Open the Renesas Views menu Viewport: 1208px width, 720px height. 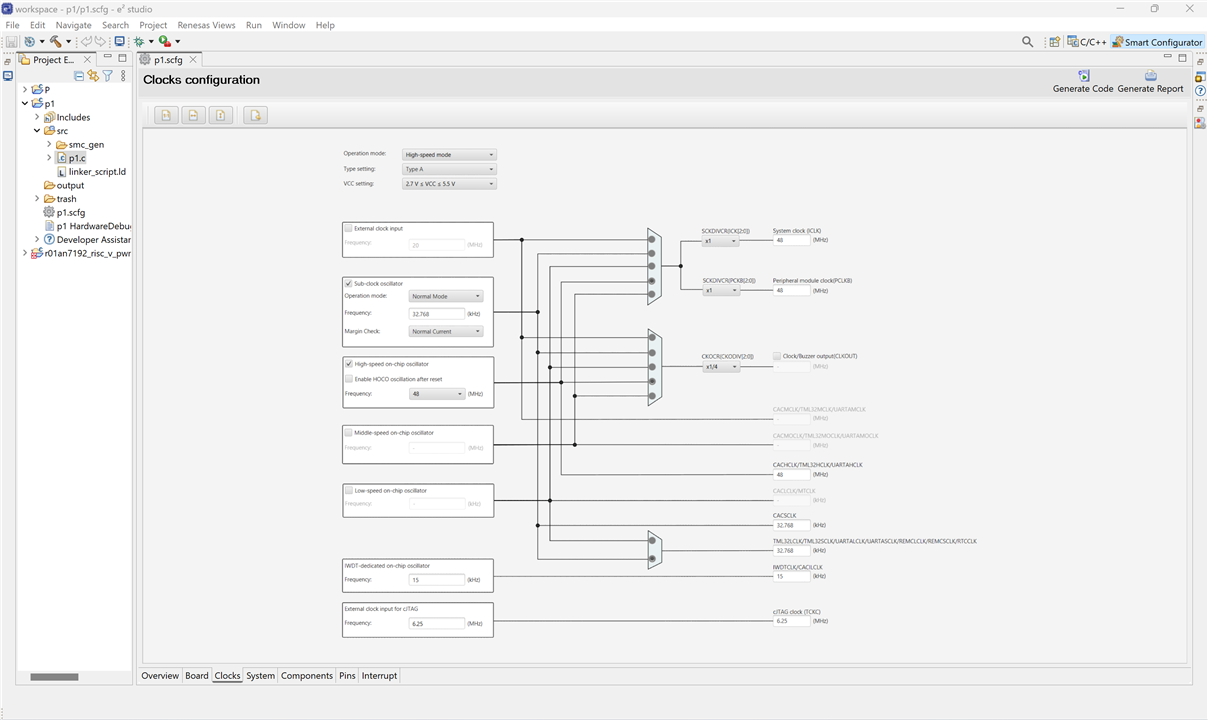(206, 25)
